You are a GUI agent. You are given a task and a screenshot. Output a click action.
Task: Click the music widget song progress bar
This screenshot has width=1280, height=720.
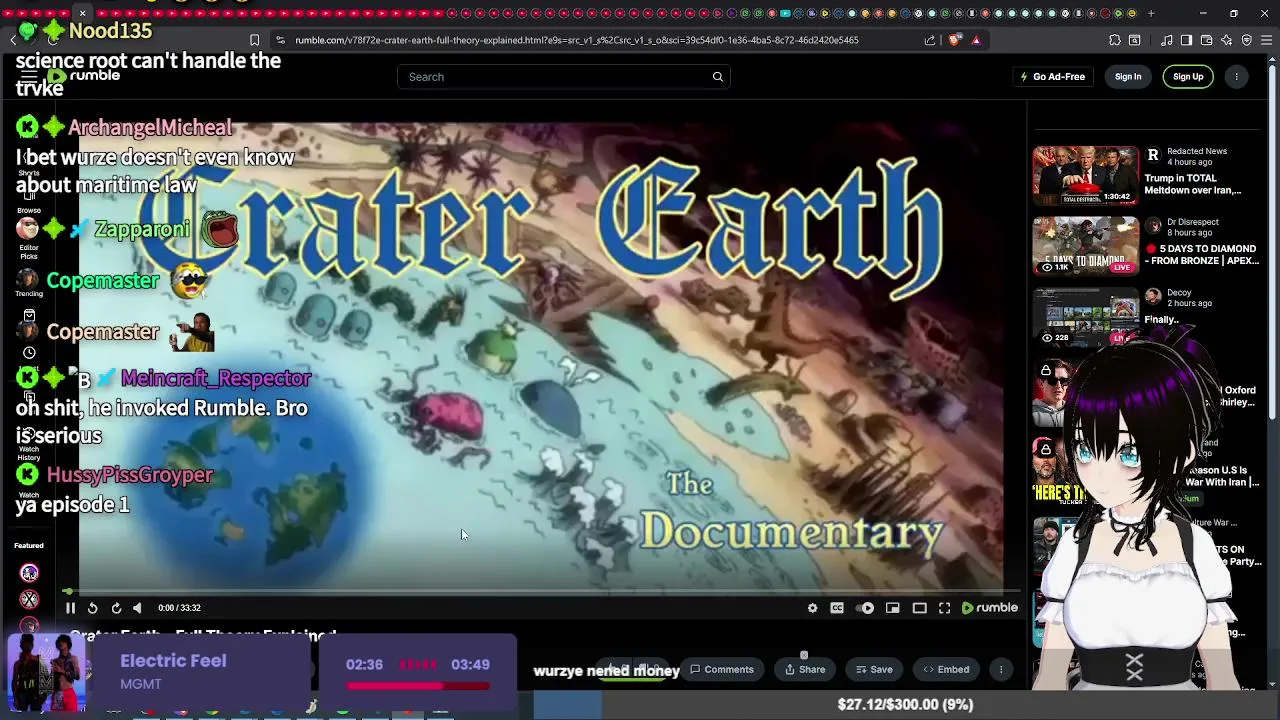(x=418, y=686)
